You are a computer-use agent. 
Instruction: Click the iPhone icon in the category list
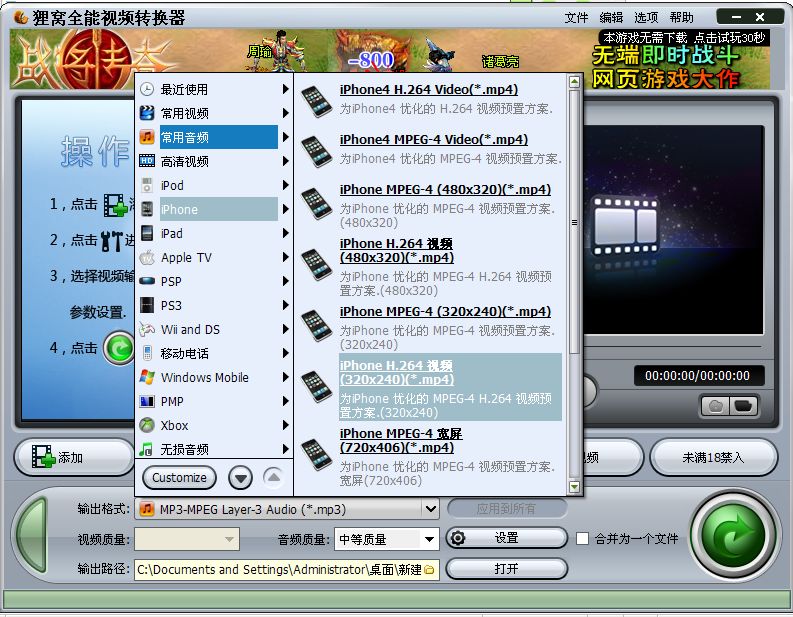(147, 209)
